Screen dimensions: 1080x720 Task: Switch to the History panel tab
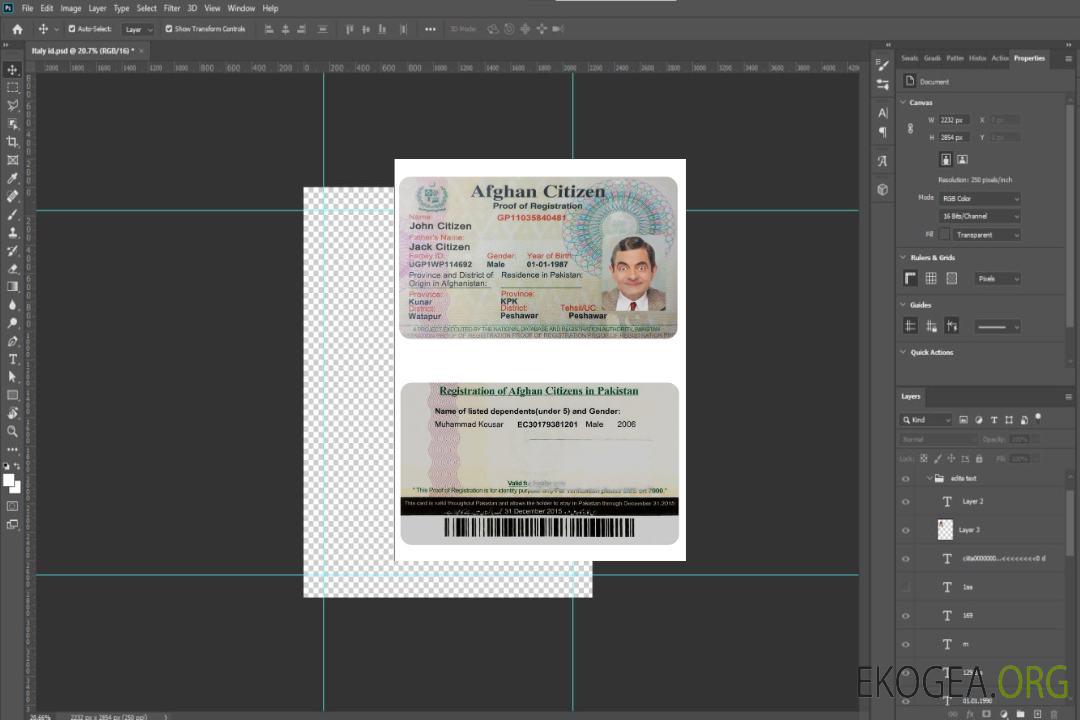tap(977, 58)
